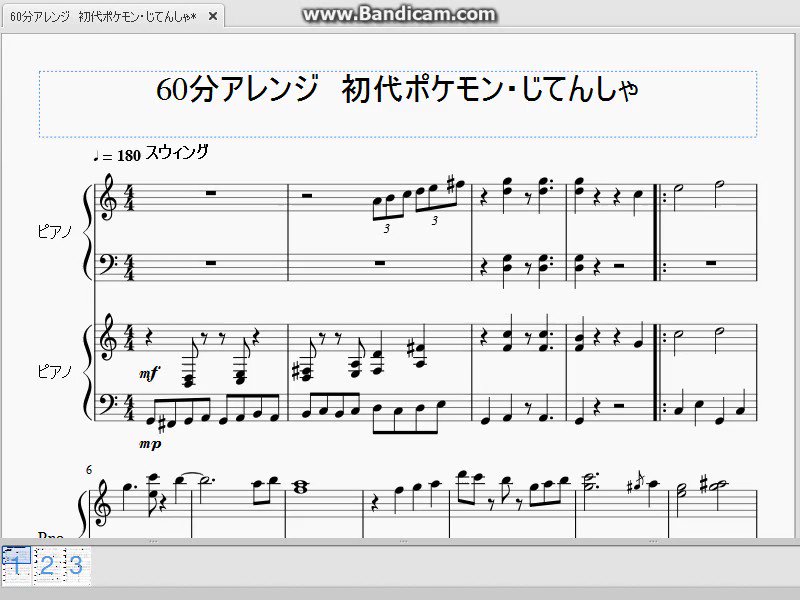Click the スウィング swing text marking

click(177, 152)
